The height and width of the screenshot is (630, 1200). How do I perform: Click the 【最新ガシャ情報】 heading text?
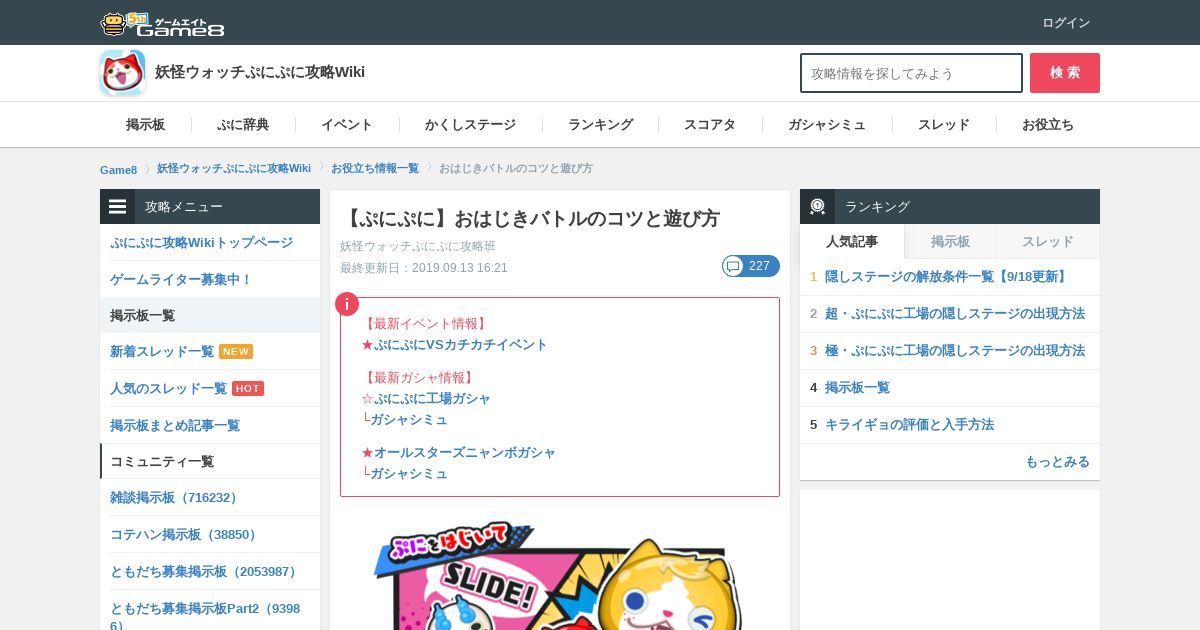point(419,378)
